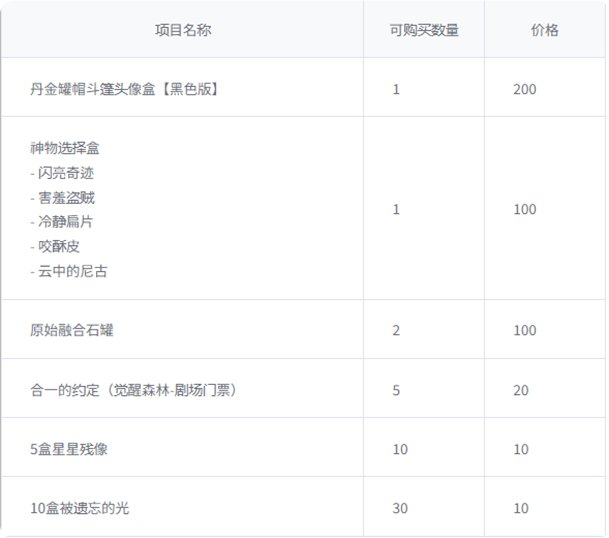Click price 200 in 丹金罐 row

point(524,89)
